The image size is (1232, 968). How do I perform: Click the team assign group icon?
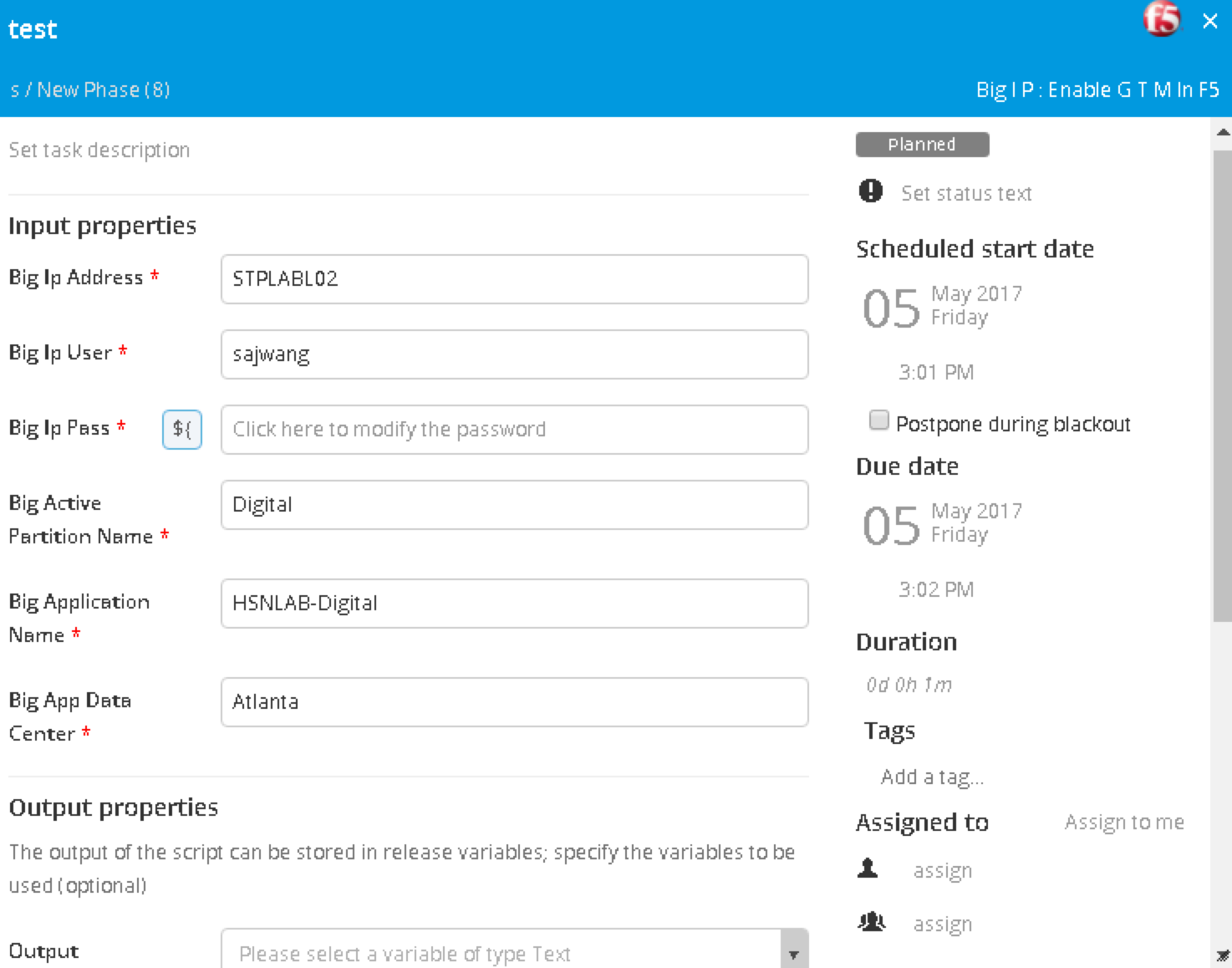(x=871, y=922)
